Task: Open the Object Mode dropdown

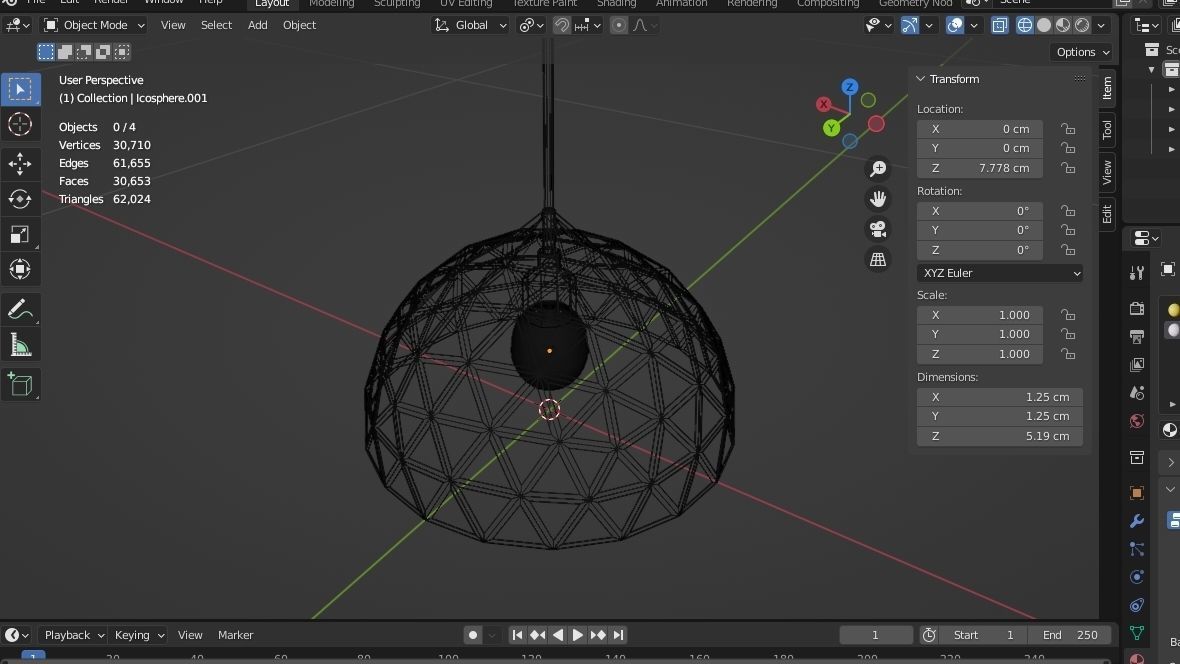Action: point(95,26)
